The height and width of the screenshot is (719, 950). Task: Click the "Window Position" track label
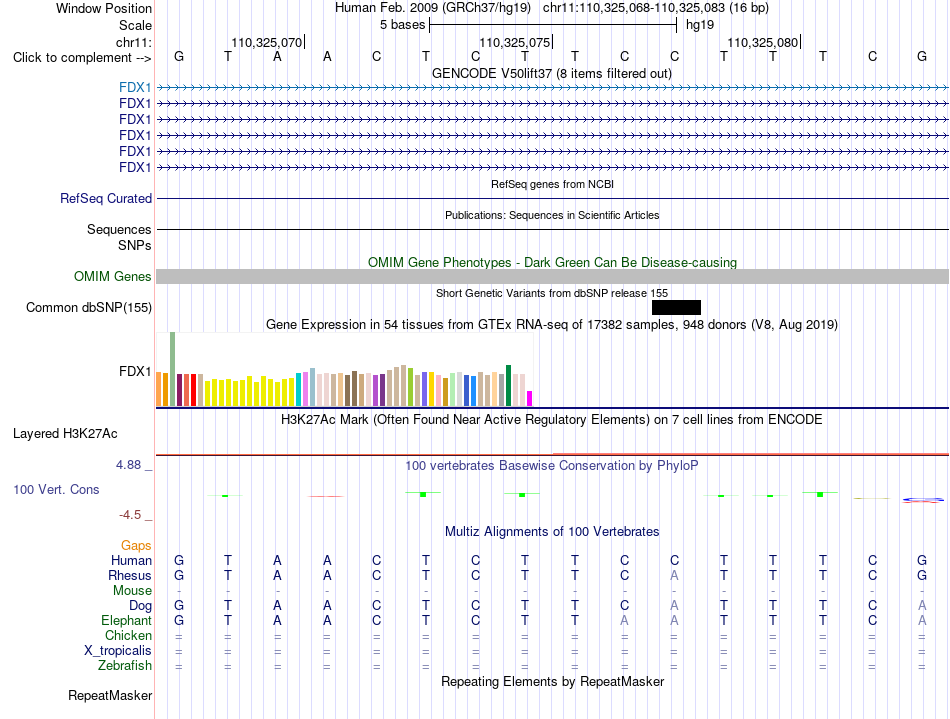click(104, 8)
